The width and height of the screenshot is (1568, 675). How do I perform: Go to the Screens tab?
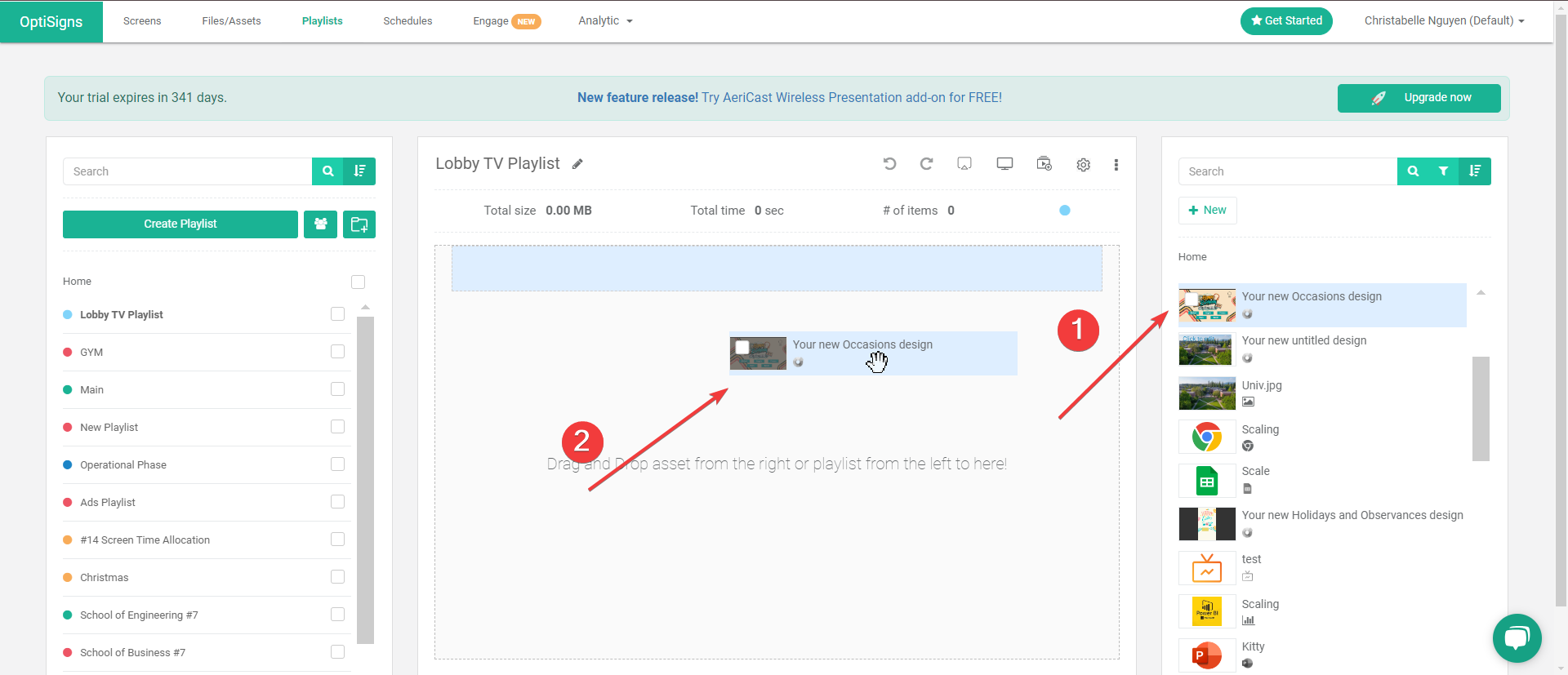(142, 21)
